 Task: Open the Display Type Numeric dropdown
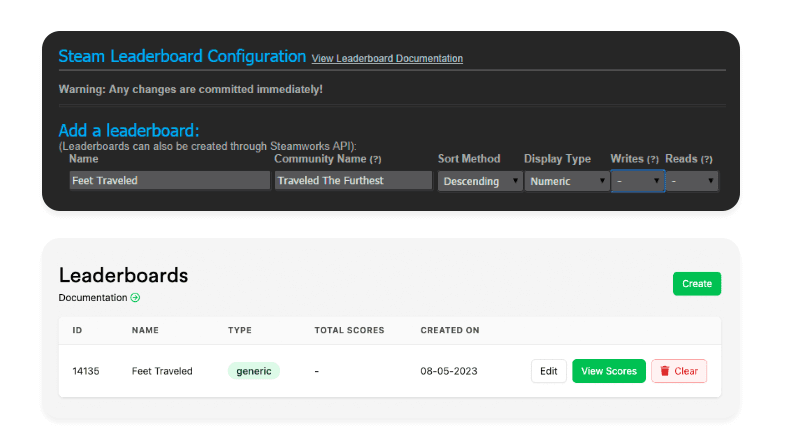click(567, 181)
